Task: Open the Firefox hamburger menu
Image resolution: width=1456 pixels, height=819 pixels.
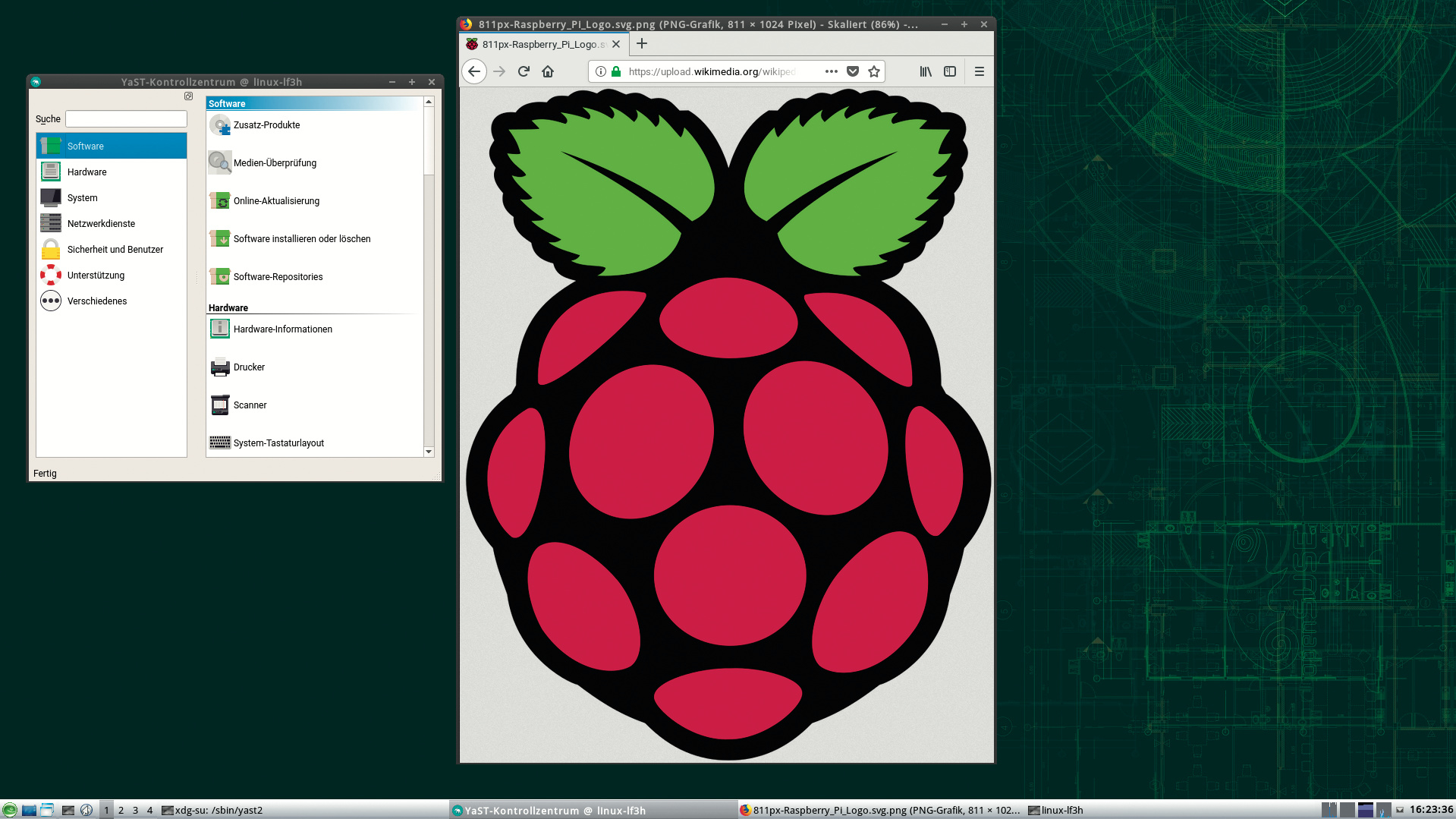Action: tap(980, 71)
